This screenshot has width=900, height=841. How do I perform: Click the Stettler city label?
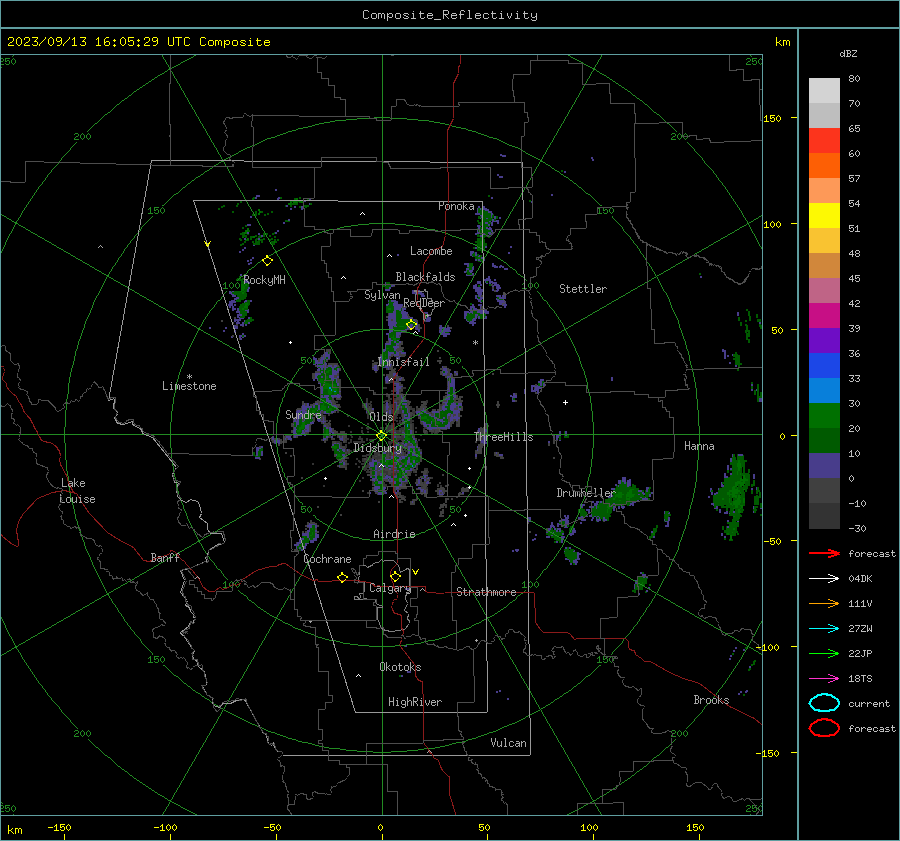tap(583, 289)
